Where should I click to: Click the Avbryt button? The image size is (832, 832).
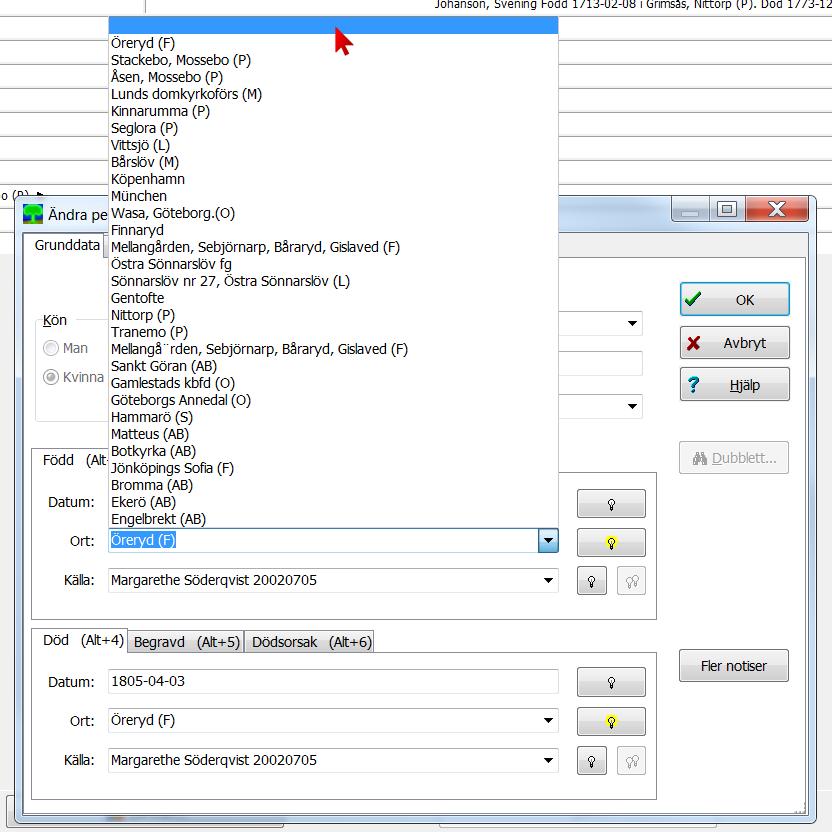[x=734, y=343]
